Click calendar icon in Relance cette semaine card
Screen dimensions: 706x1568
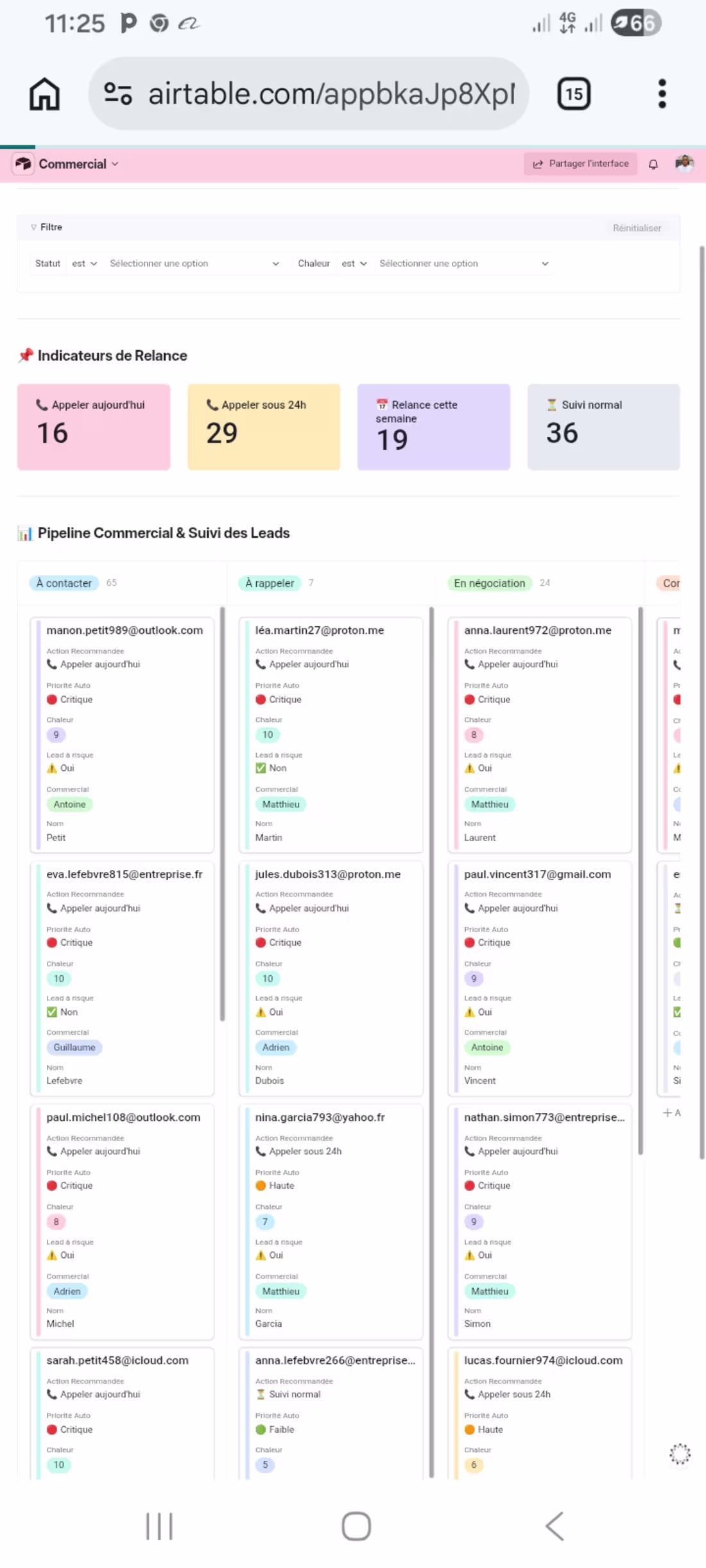tap(382, 405)
